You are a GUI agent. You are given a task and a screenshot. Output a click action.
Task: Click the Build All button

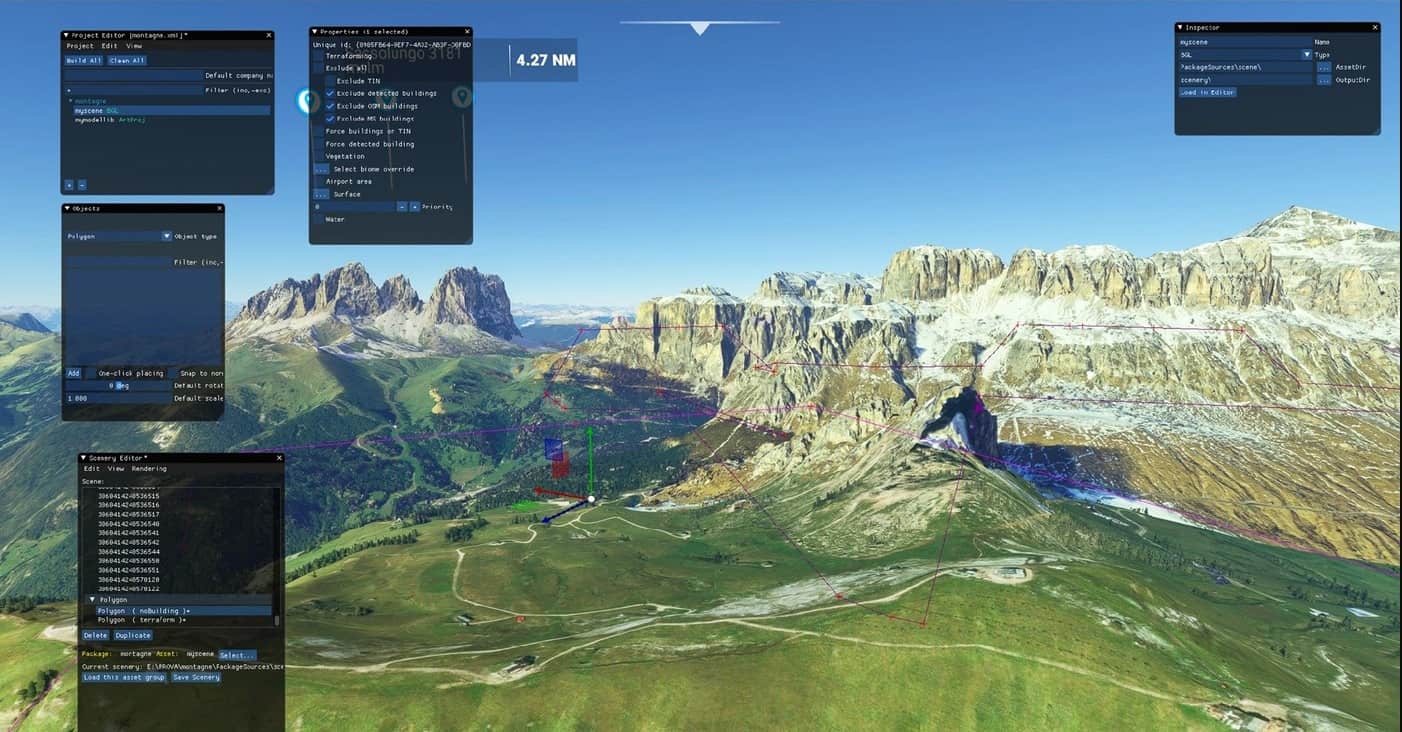(84, 60)
